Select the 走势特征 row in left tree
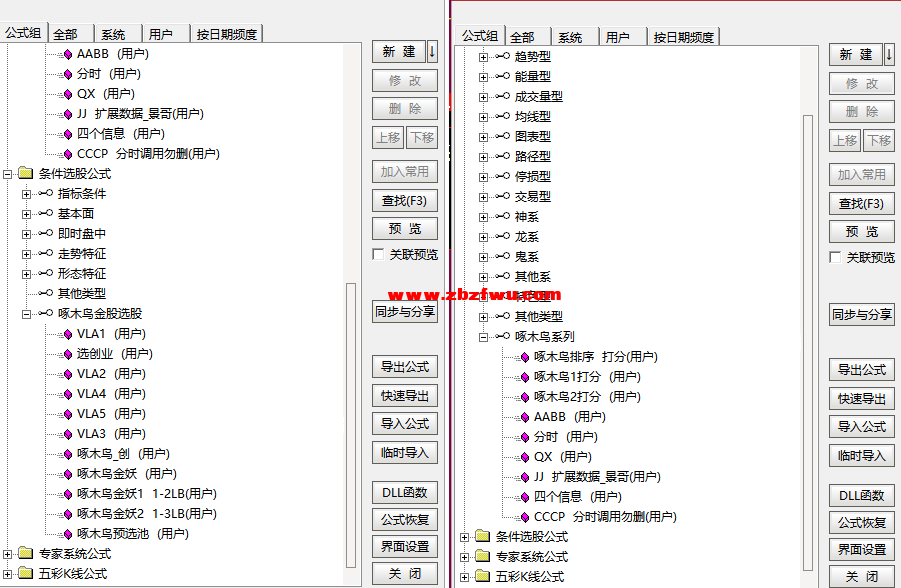Viewport: 901px width, 588px height. pyautogui.click(x=82, y=253)
